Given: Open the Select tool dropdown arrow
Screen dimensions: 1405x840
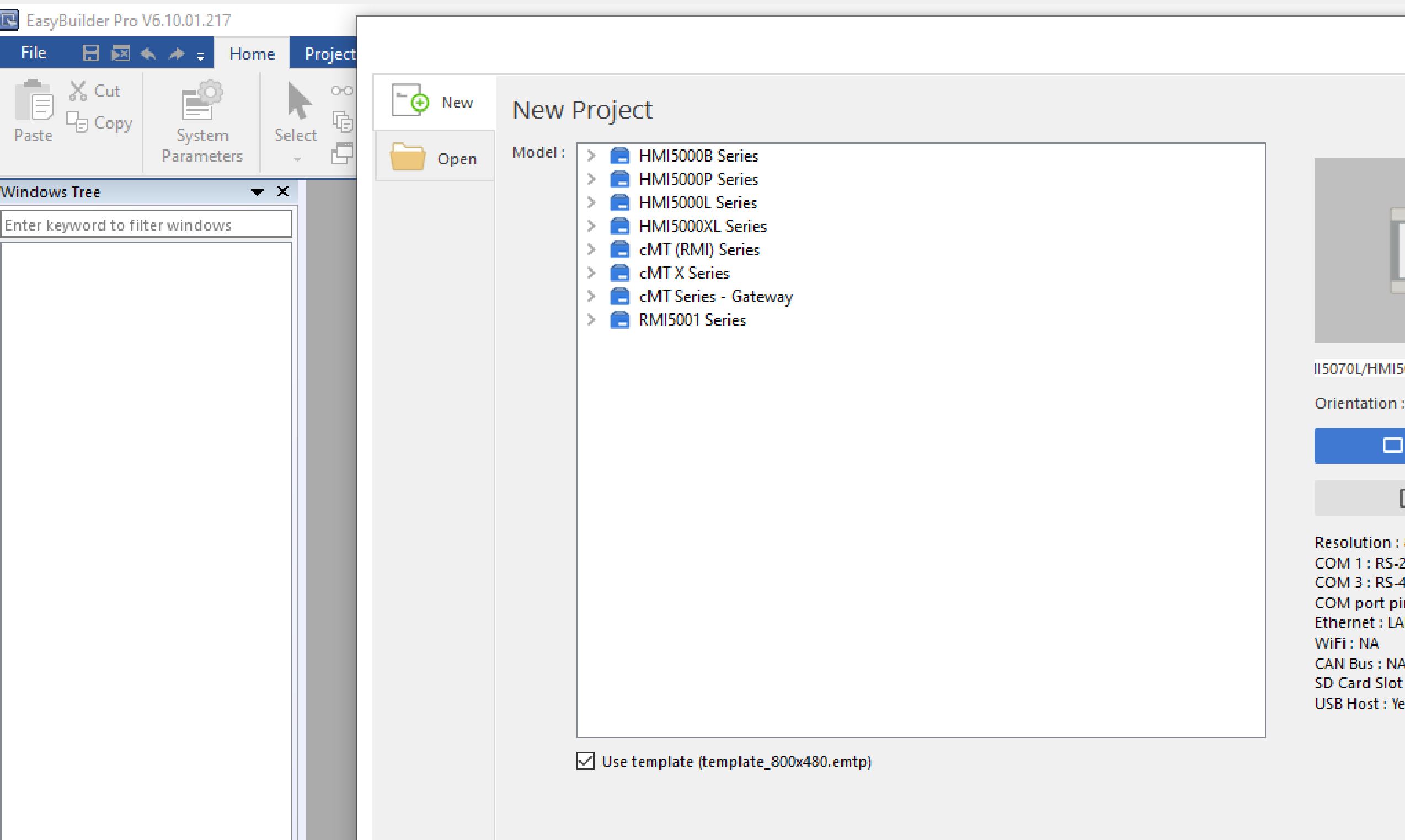Looking at the screenshot, I should 297,159.
